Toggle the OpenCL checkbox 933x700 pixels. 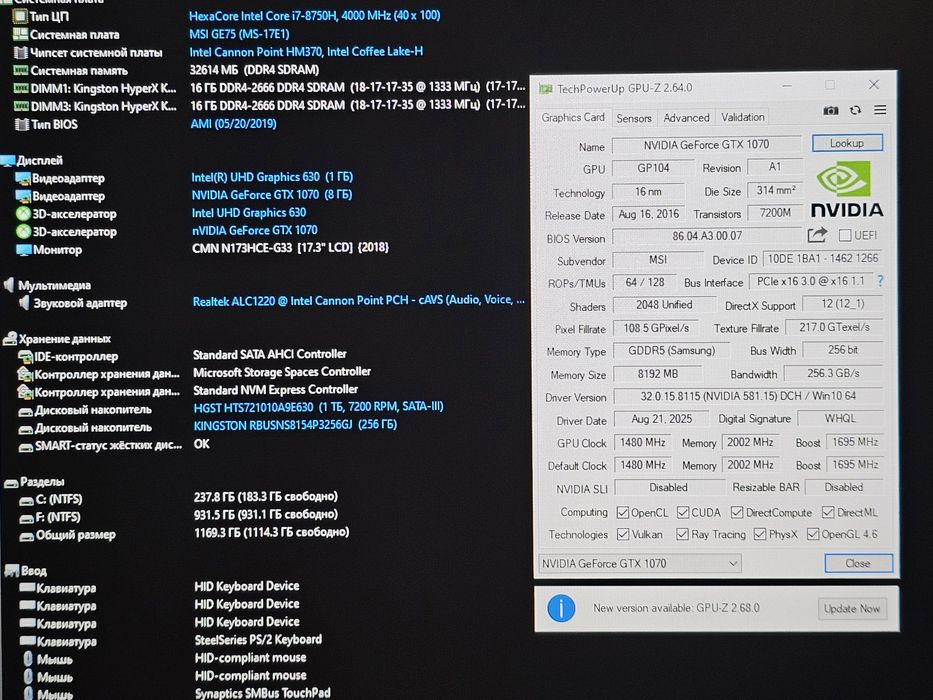coord(623,512)
